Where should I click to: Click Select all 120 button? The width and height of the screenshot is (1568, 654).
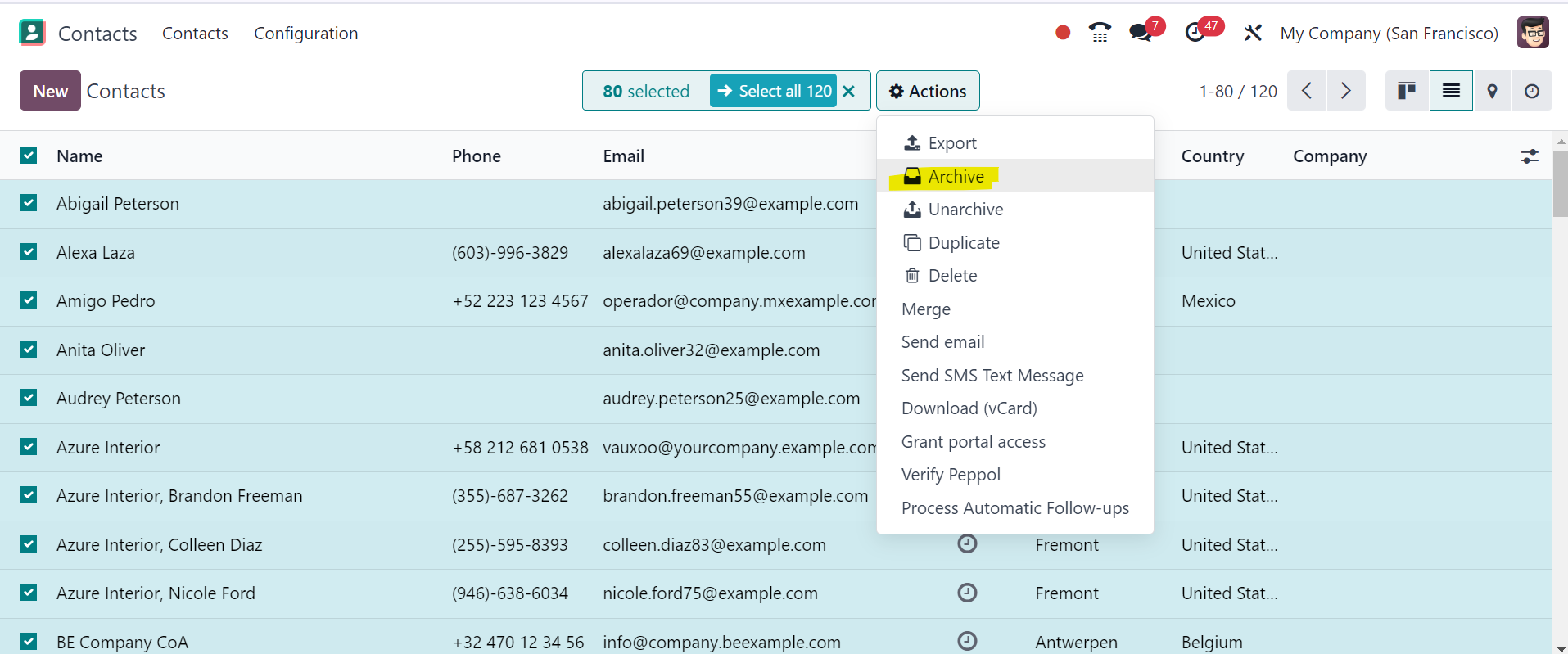pos(774,91)
